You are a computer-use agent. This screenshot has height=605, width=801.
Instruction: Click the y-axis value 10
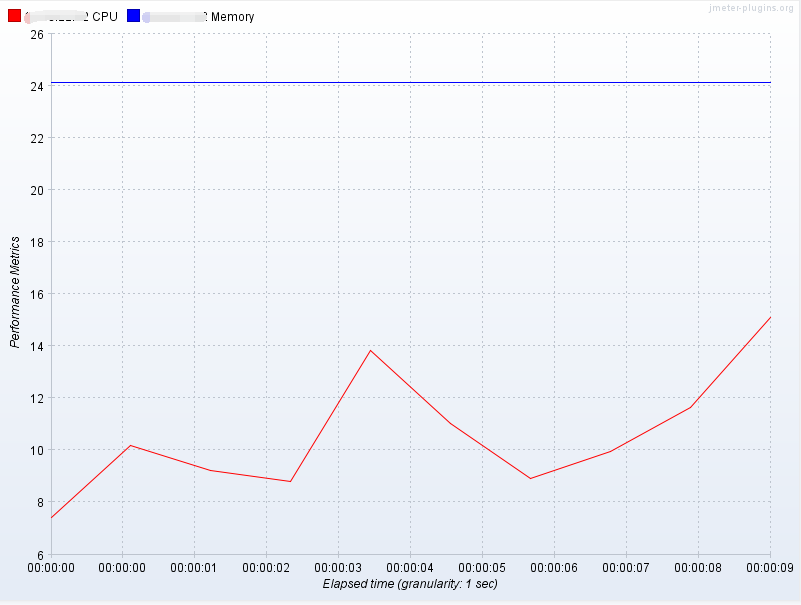pos(37,450)
